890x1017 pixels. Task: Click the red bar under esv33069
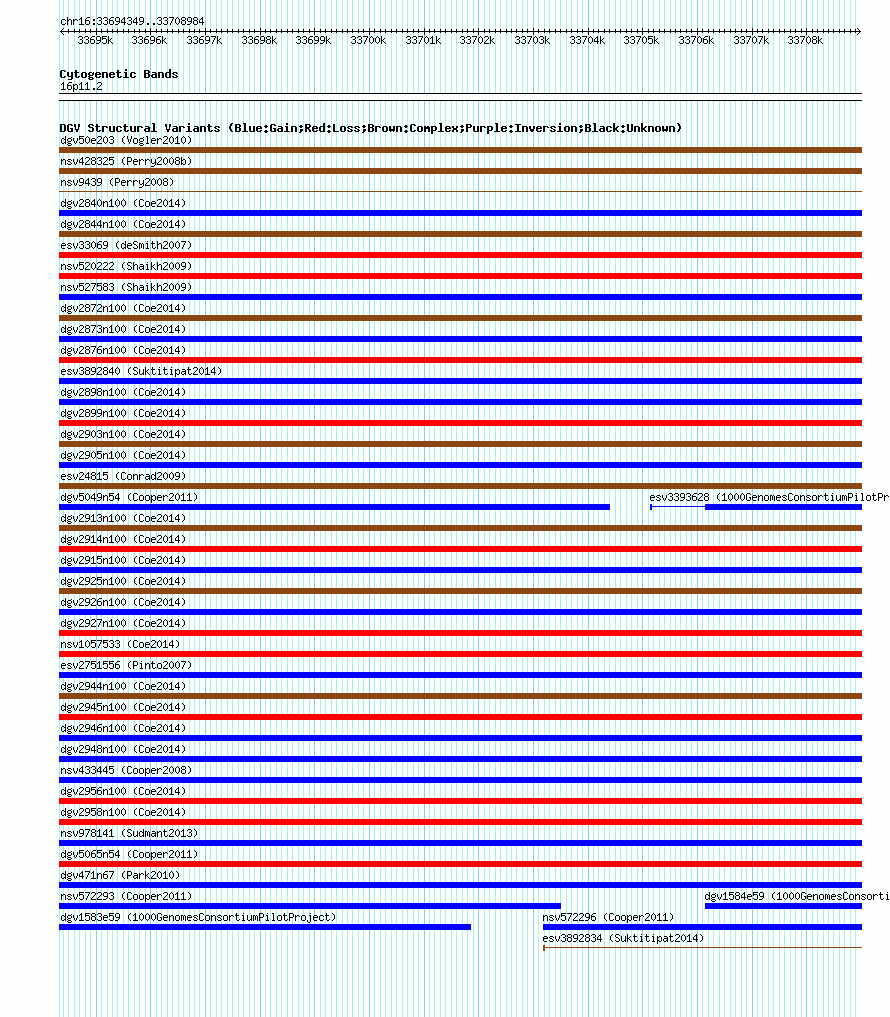click(461, 255)
